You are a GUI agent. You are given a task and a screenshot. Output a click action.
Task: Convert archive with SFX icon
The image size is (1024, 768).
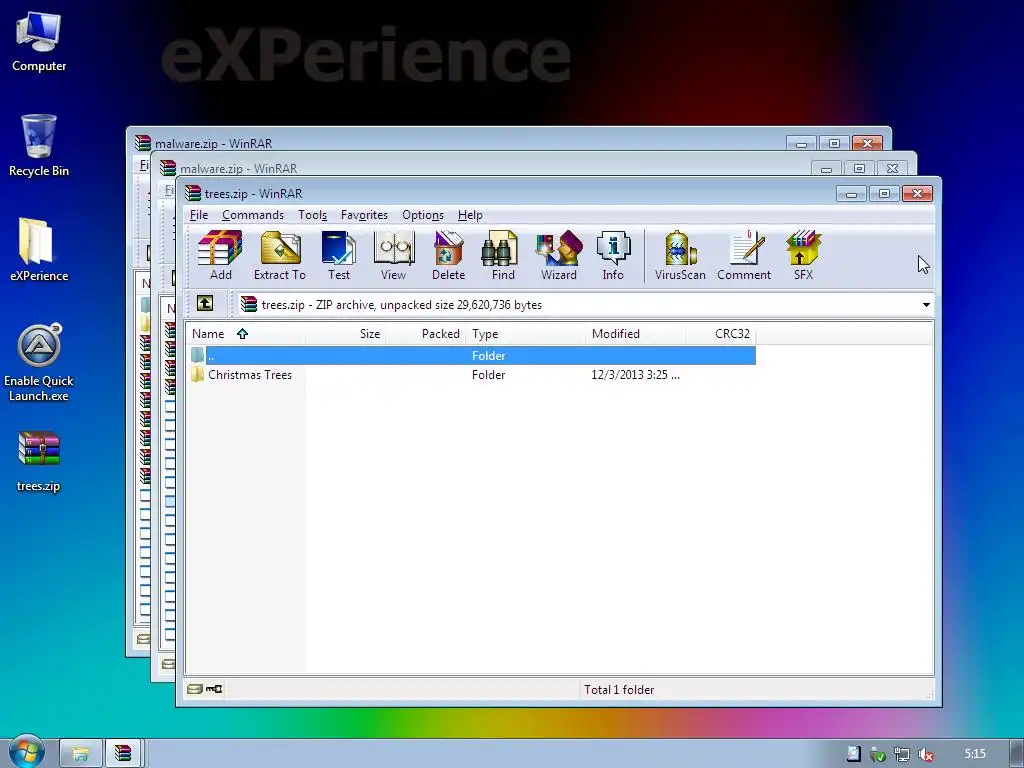(803, 255)
